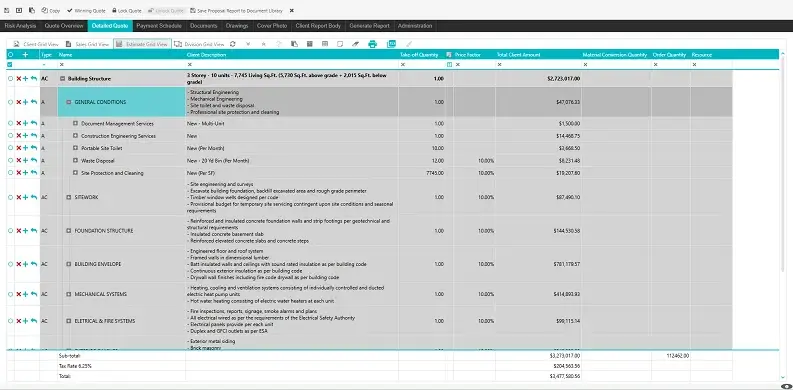The width and height of the screenshot is (793, 390).
Task: Click the third icon in top toolbar before Copy
Action: [31, 10]
